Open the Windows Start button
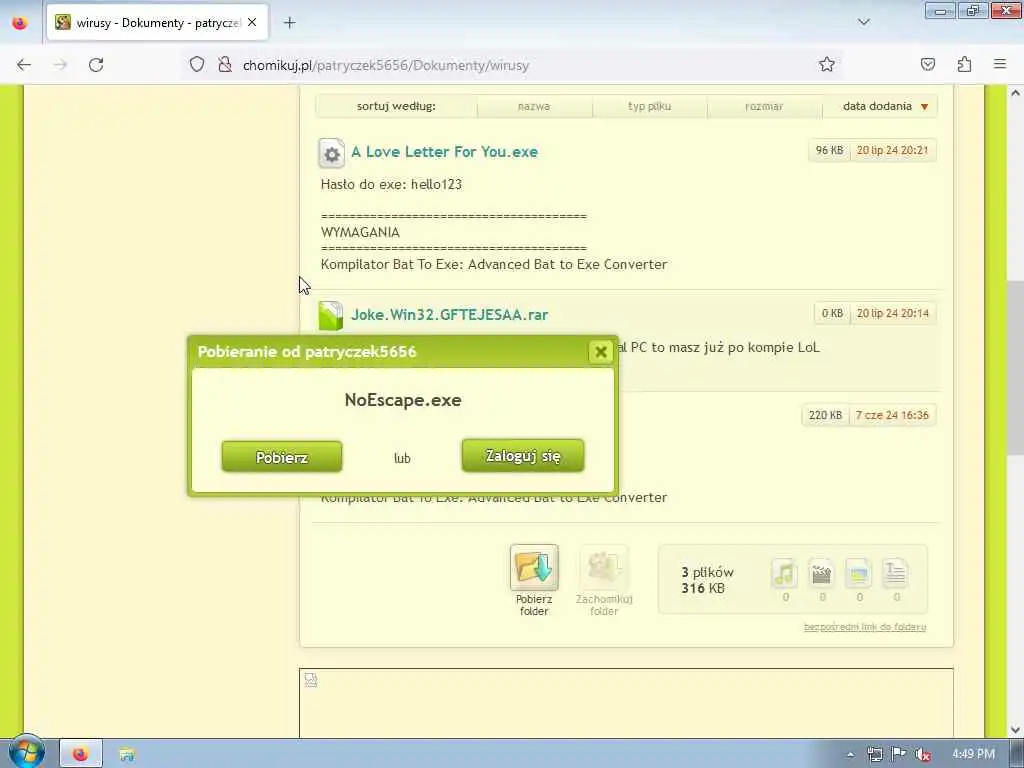This screenshot has width=1024, height=768. (x=25, y=752)
